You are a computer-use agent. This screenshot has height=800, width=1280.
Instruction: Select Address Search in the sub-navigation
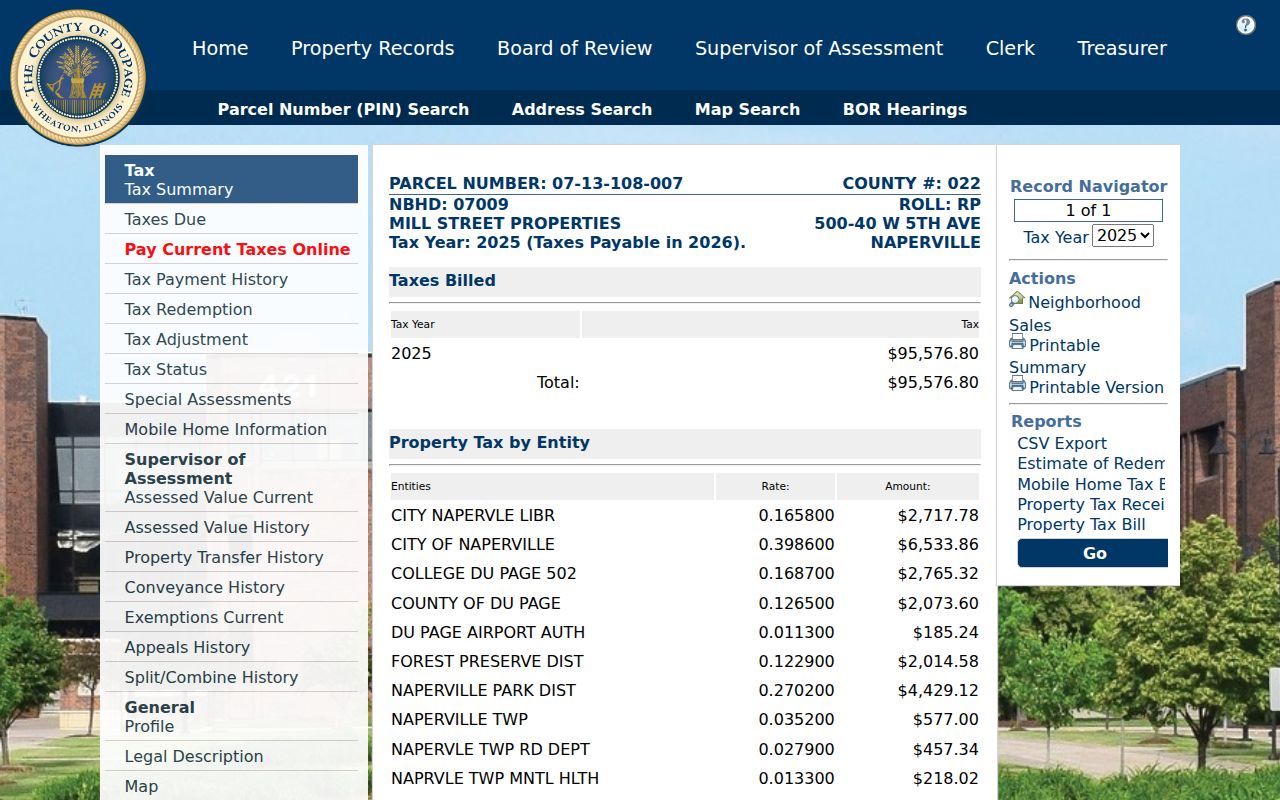pos(582,110)
